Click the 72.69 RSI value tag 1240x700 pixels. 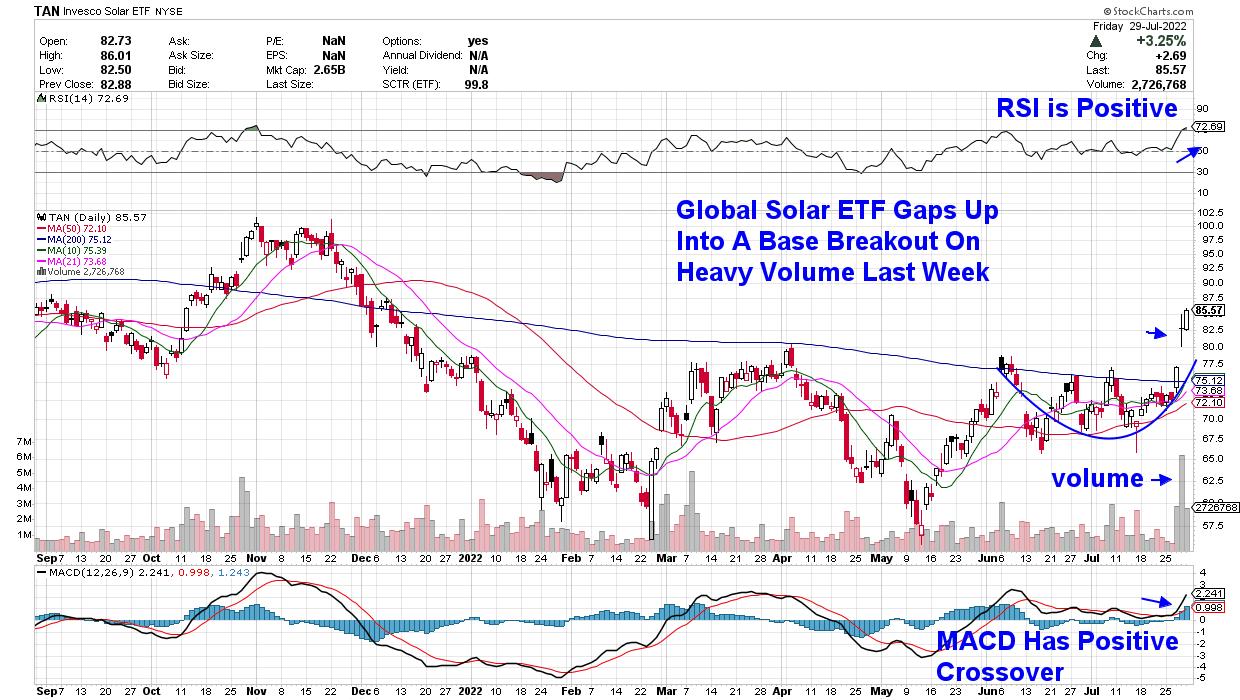click(1210, 127)
